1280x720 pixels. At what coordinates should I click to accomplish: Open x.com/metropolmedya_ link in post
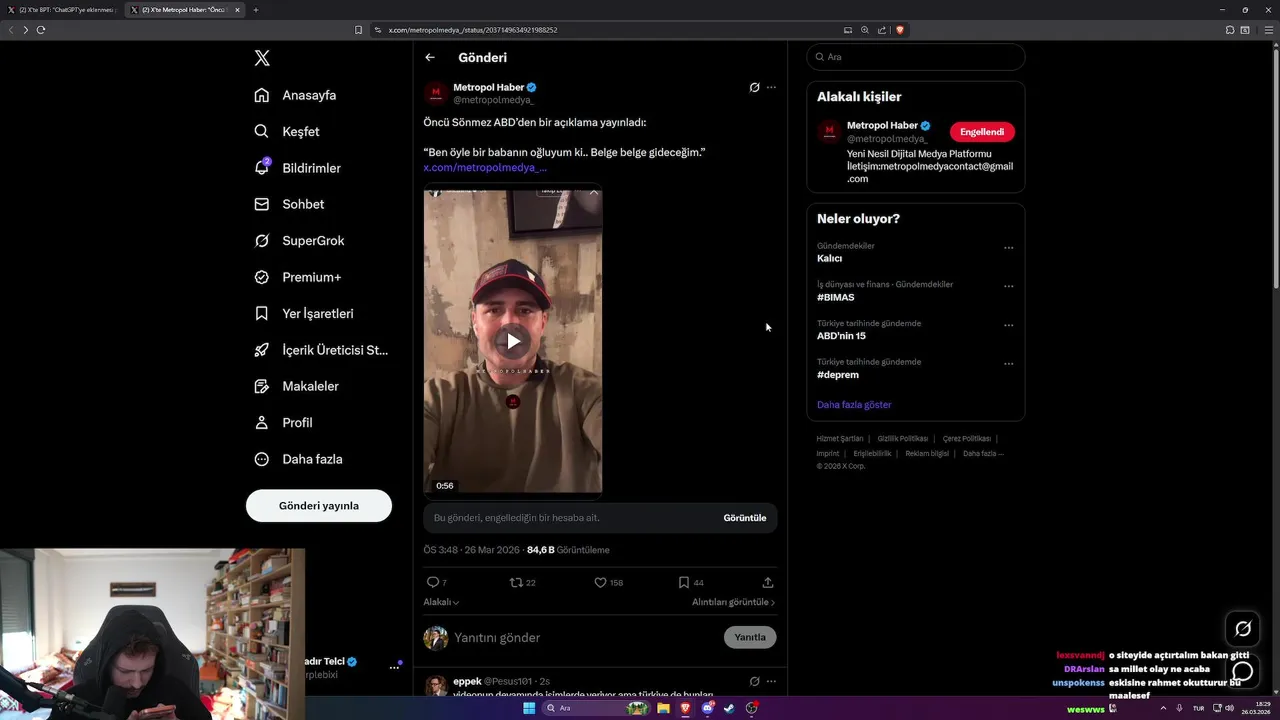pos(485,167)
